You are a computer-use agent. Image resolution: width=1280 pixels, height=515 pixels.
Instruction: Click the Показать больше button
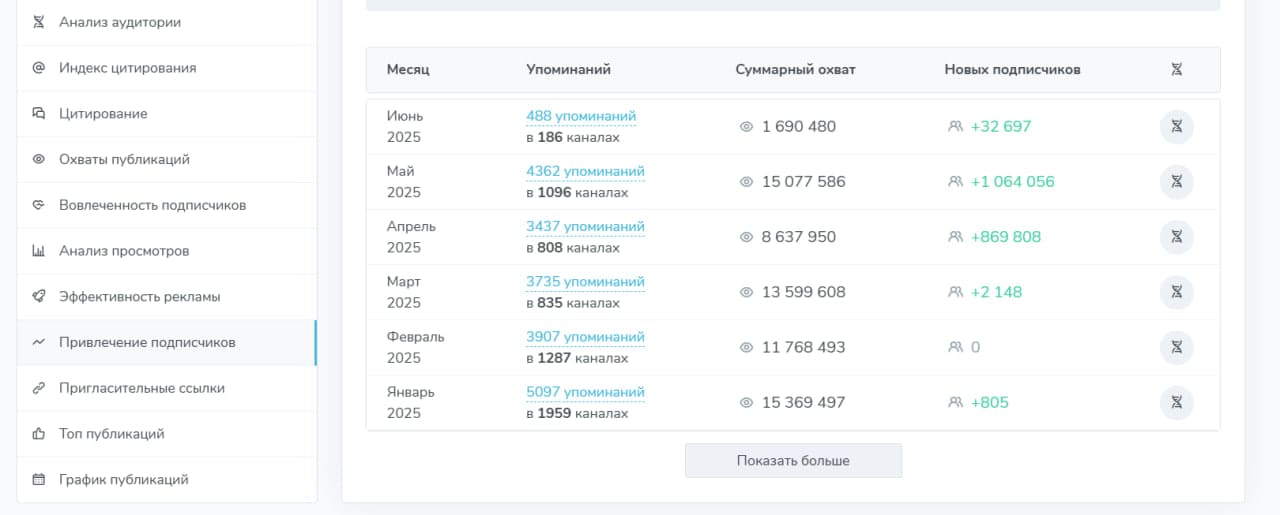point(793,461)
